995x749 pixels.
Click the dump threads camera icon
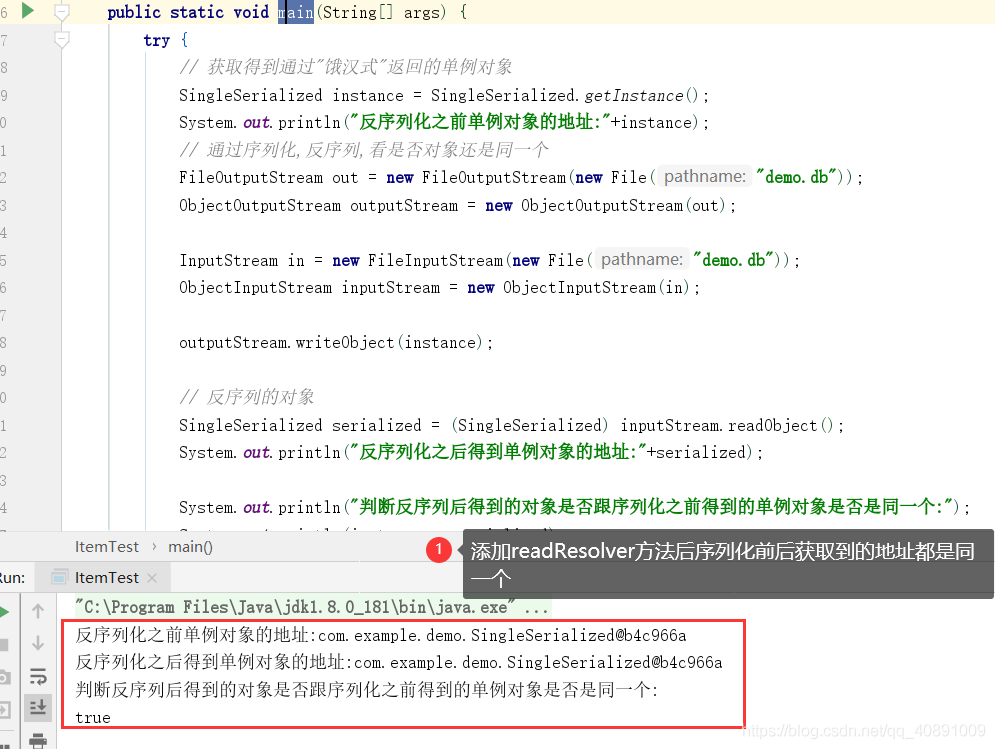[4, 677]
